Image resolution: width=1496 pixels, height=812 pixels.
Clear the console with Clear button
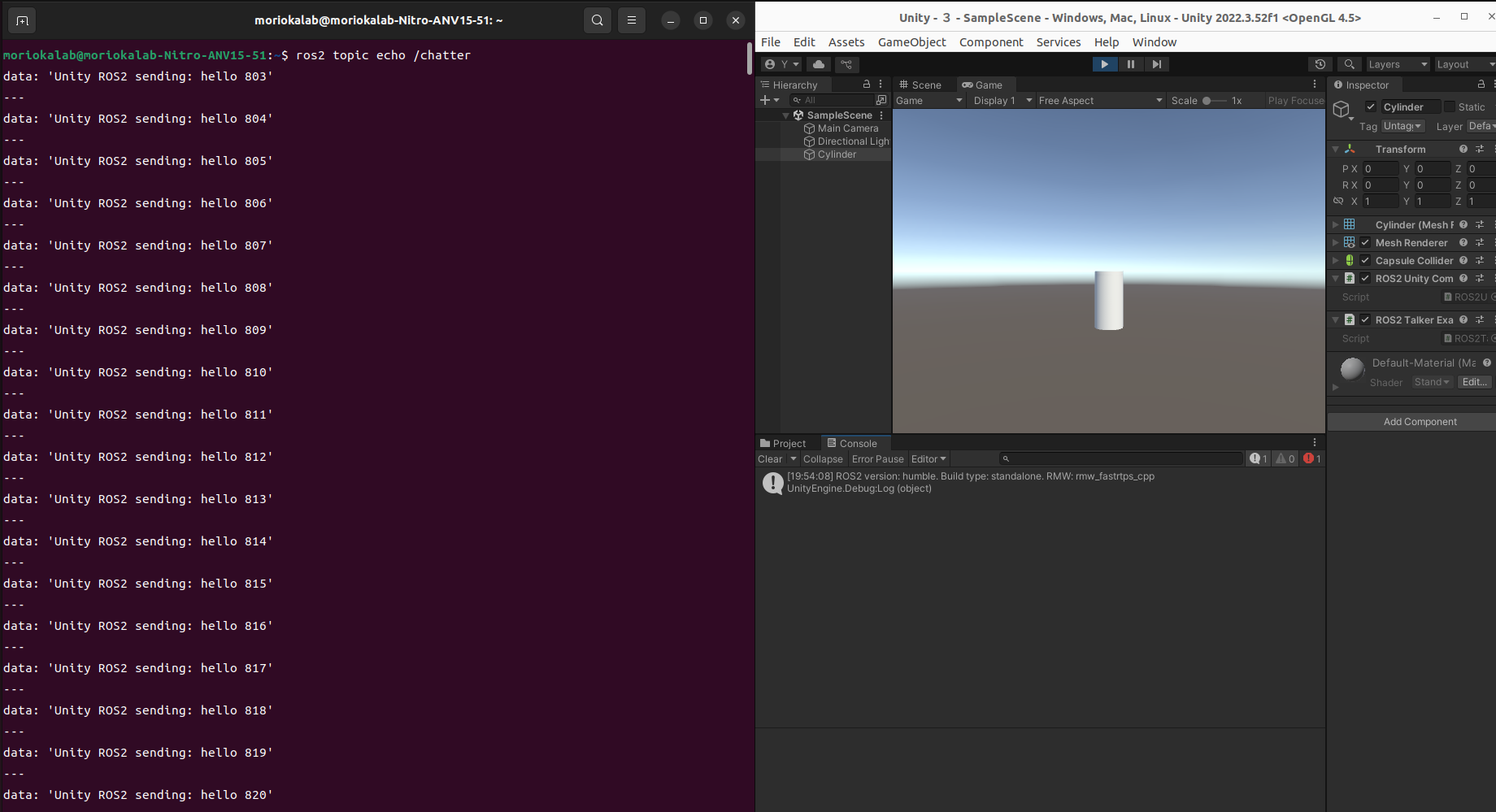769,459
